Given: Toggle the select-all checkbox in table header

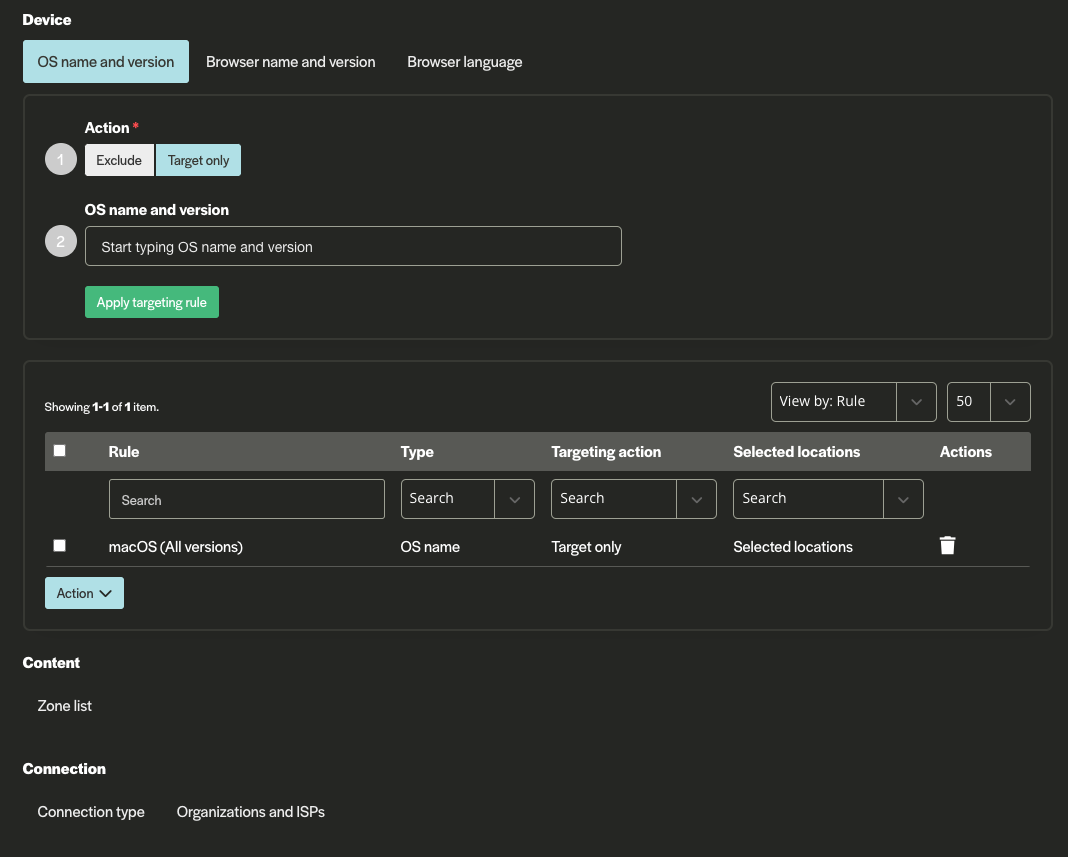Looking at the screenshot, I should (60, 451).
